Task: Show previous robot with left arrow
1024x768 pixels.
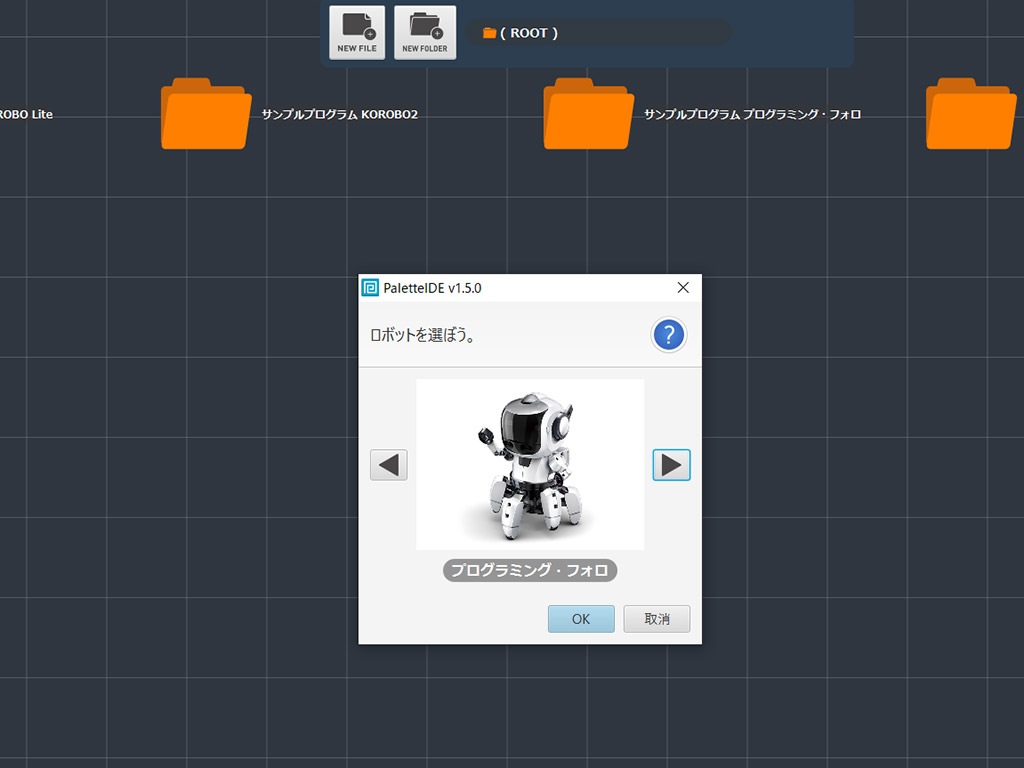Action: click(389, 465)
